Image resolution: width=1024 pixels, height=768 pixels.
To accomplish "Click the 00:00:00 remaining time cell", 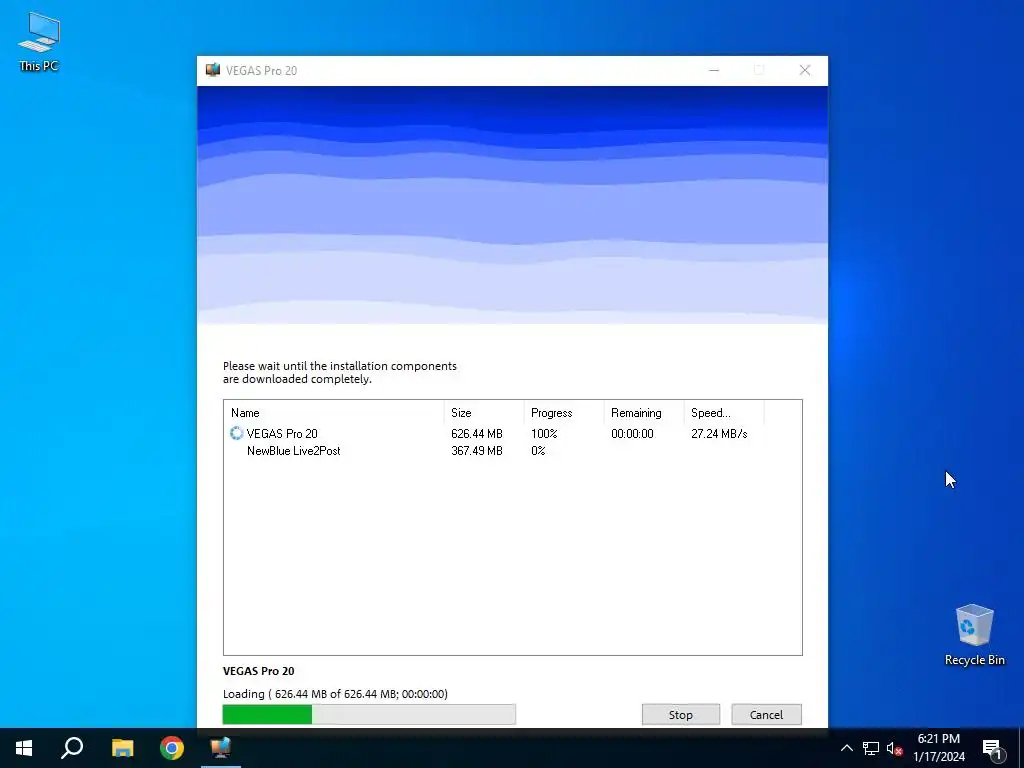I will (632, 434).
